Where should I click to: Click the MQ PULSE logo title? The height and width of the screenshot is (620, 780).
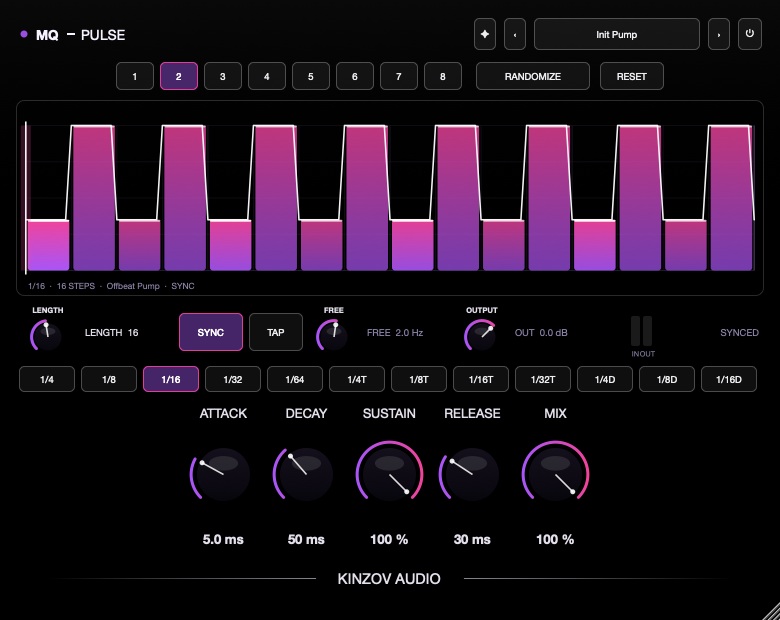coord(80,35)
